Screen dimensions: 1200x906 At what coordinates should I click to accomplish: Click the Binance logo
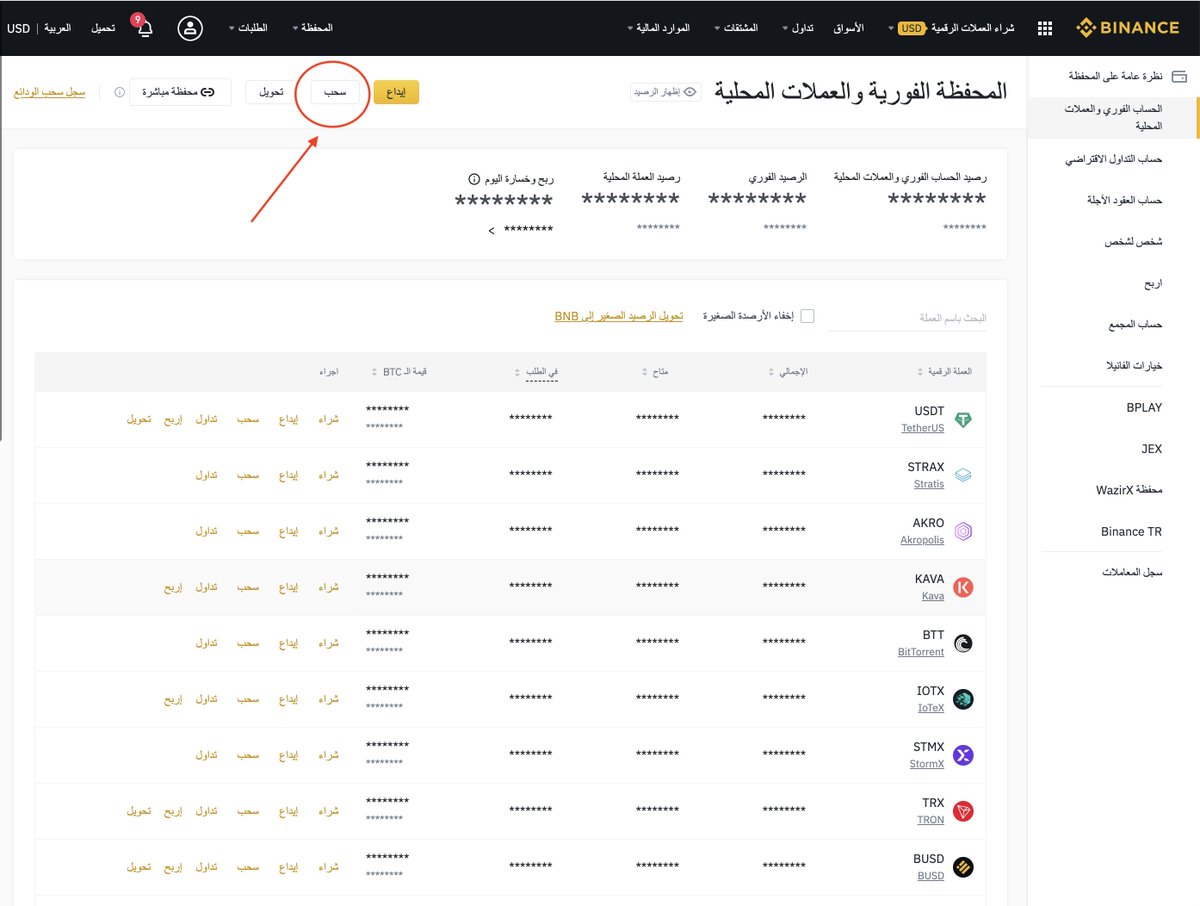point(1127,28)
